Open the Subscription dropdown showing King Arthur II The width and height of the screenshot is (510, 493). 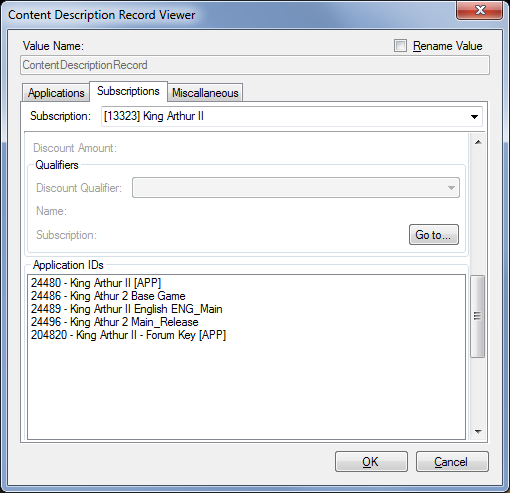292,116
